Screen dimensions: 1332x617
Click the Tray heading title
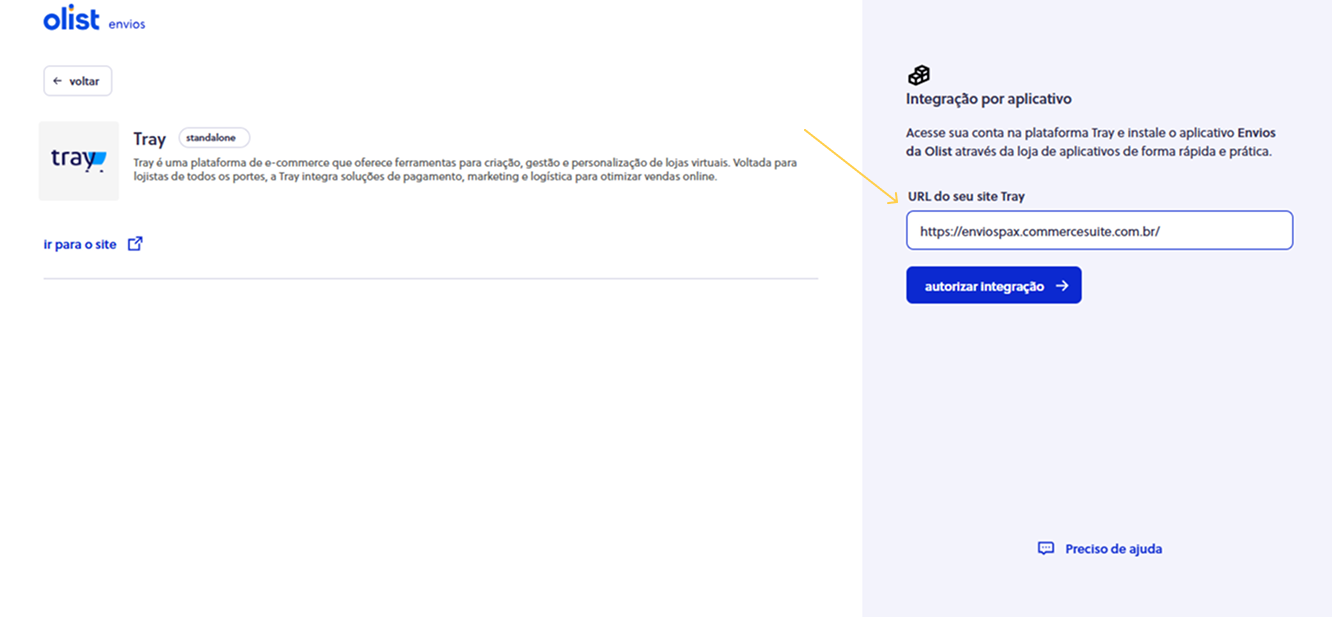(149, 139)
